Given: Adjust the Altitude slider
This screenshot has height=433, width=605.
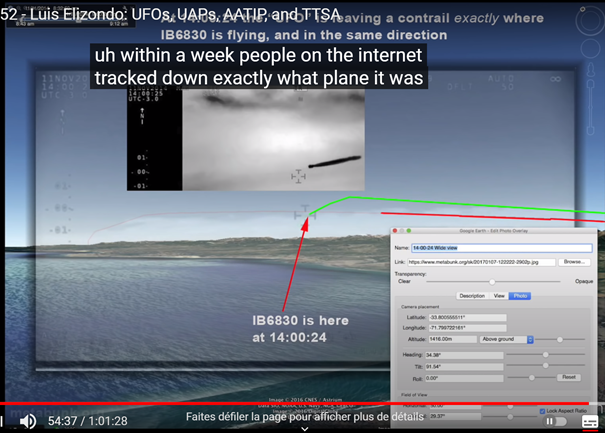Looking at the screenshot, I should 560,340.
